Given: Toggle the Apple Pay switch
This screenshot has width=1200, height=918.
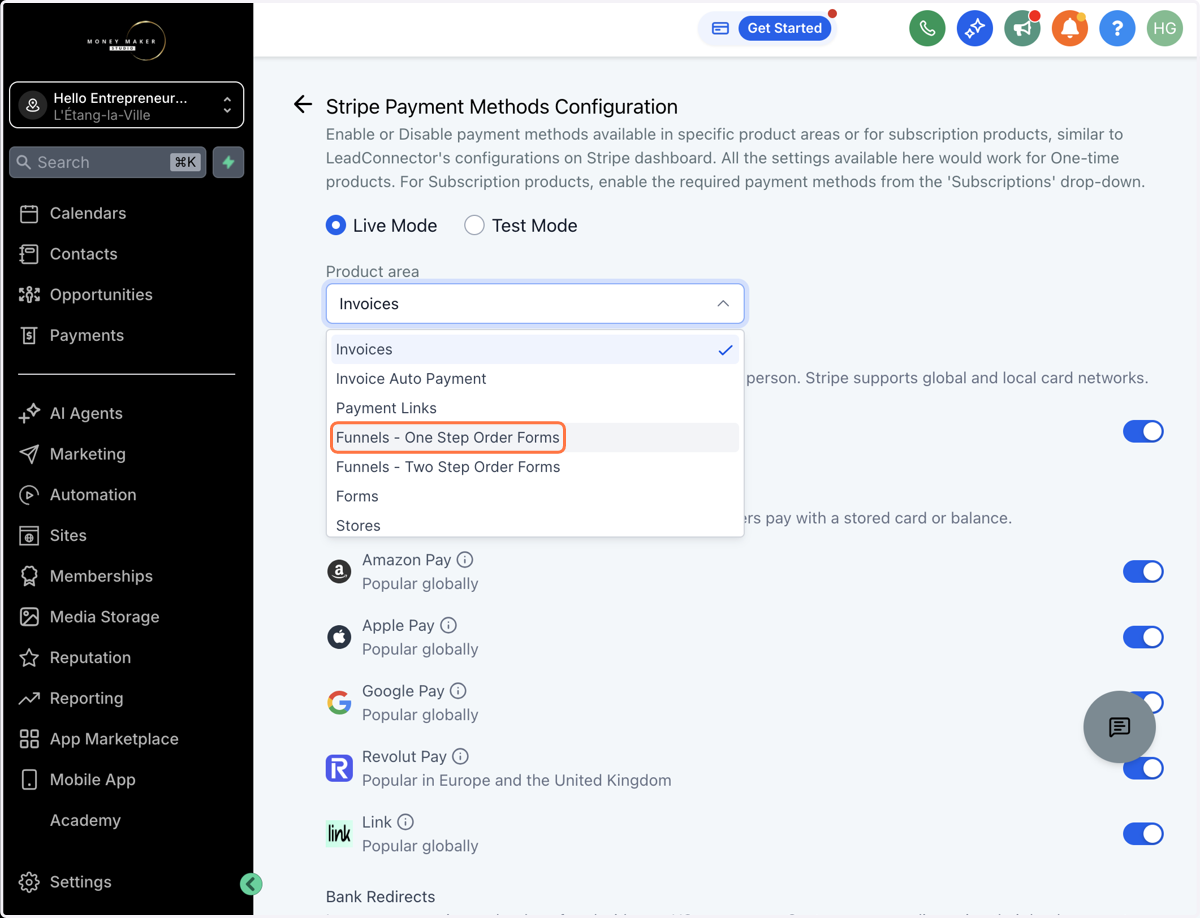Looking at the screenshot, I should pyautogui.click(x=1143, y=637).
